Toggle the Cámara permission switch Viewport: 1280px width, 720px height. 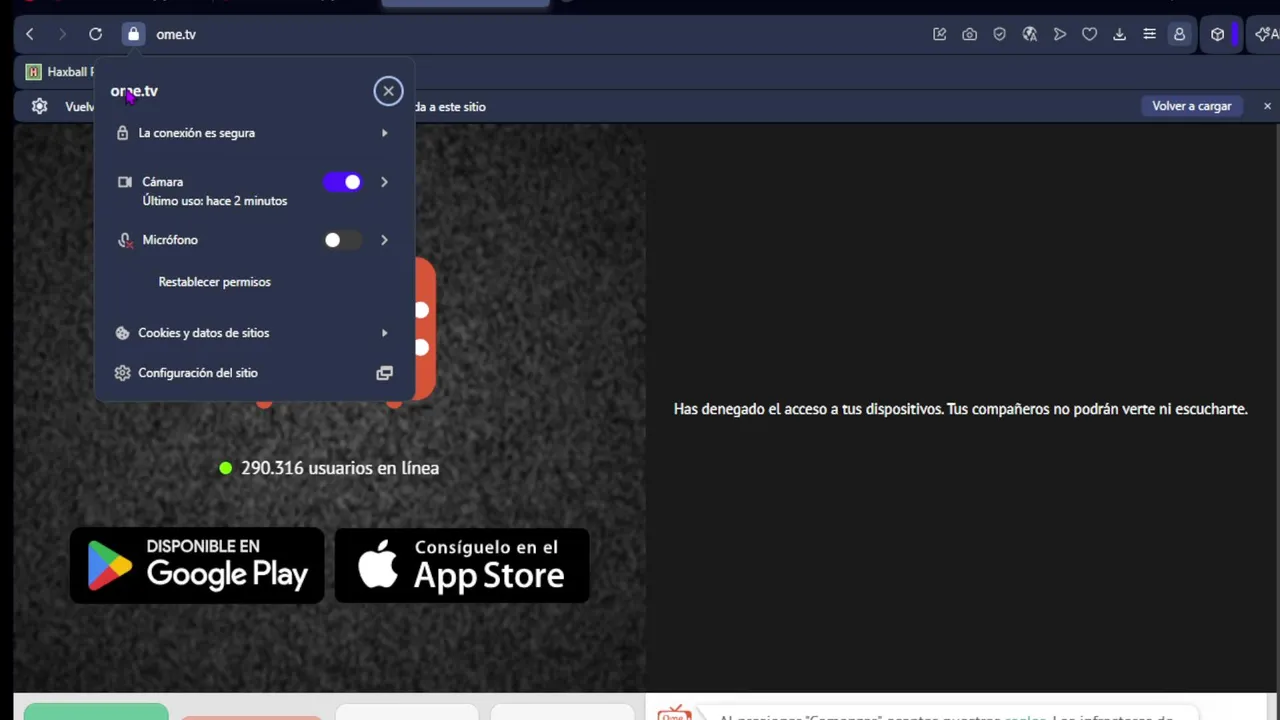(x=342, y=182)
